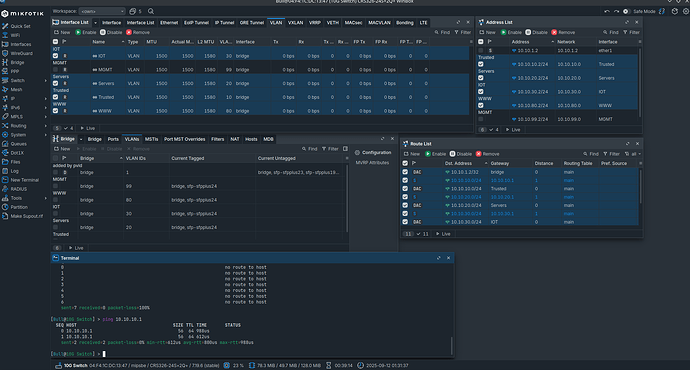This screenshot has height=370, width=690.
Task: Switch to the Ethernet tab
Action: click(x=169, y=22)
